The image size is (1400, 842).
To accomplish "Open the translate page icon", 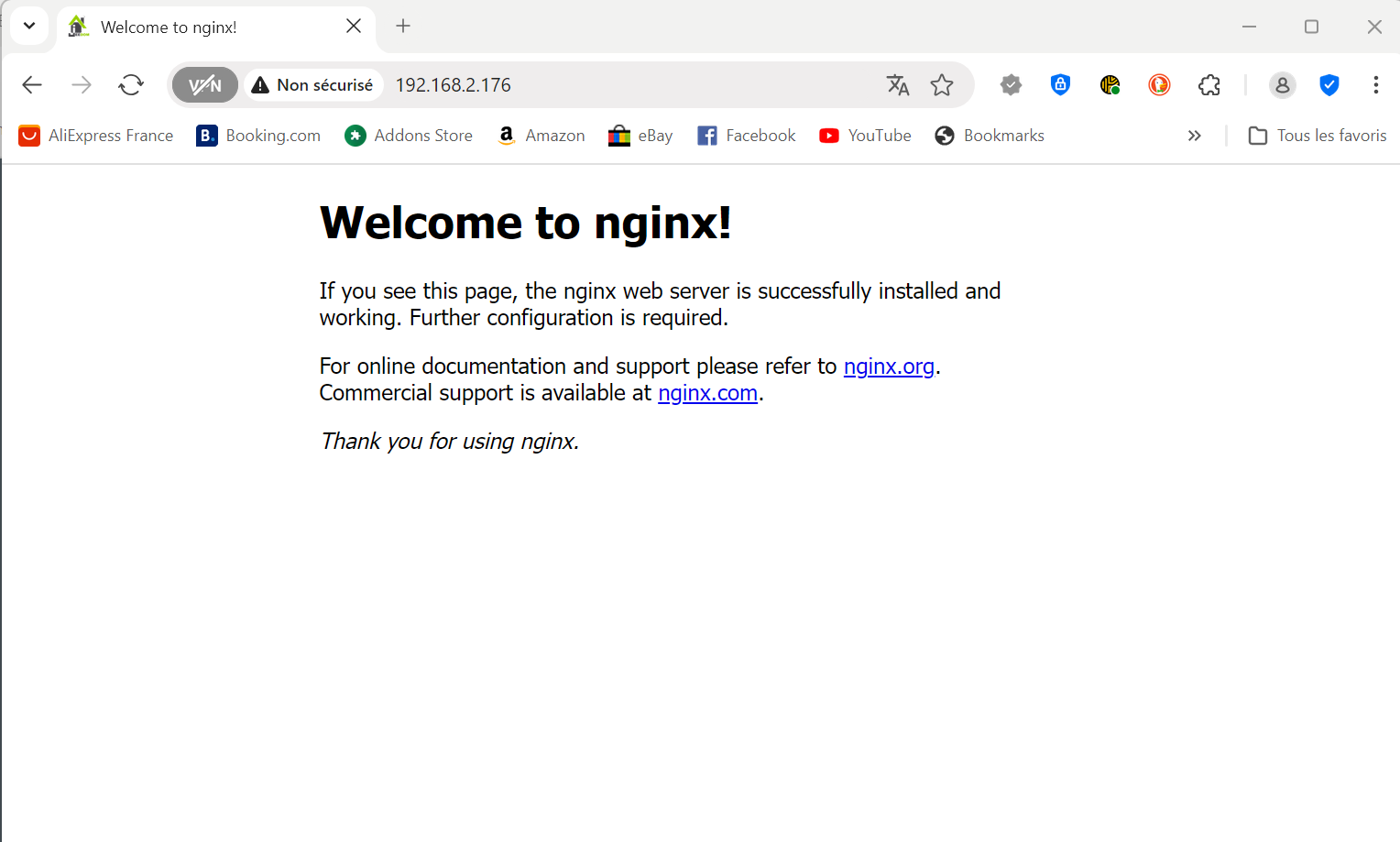I will (x=898, y=85).
